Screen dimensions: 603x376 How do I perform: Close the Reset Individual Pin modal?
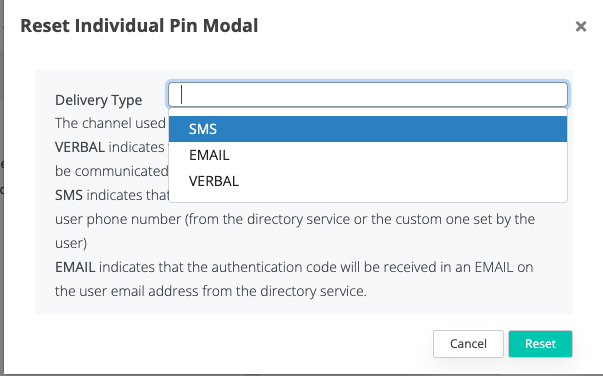tap(581, 27)
